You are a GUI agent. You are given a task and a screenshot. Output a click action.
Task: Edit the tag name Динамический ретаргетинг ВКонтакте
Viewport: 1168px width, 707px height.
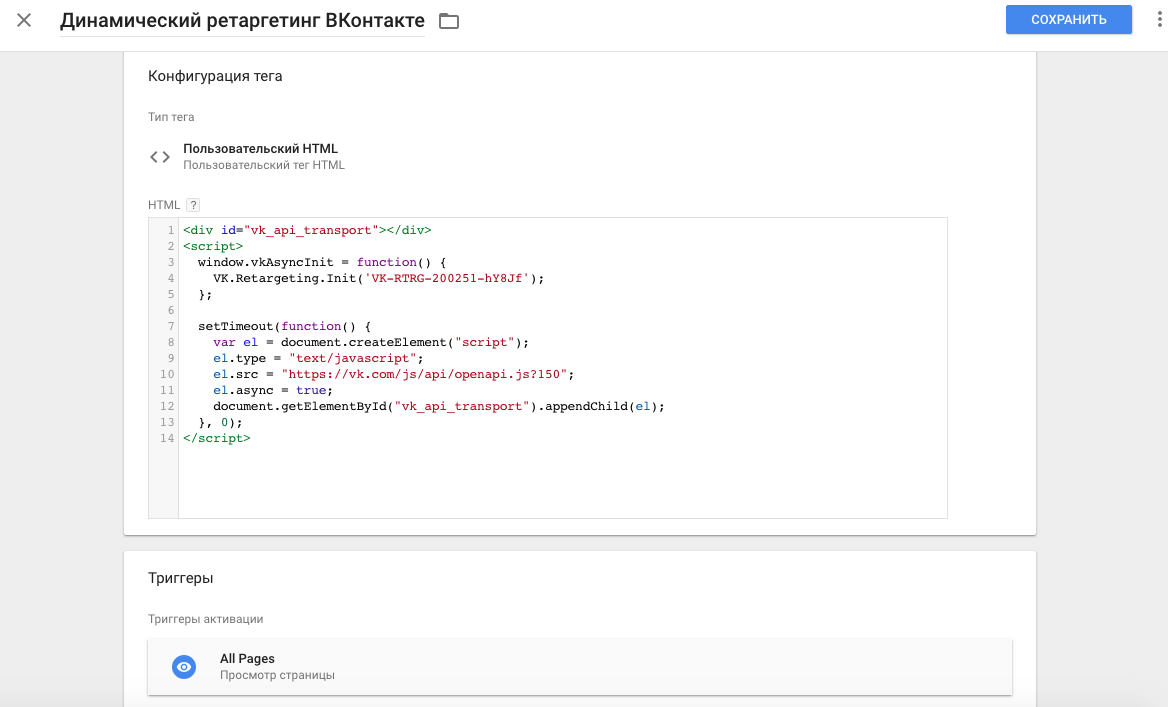[242, 21]
